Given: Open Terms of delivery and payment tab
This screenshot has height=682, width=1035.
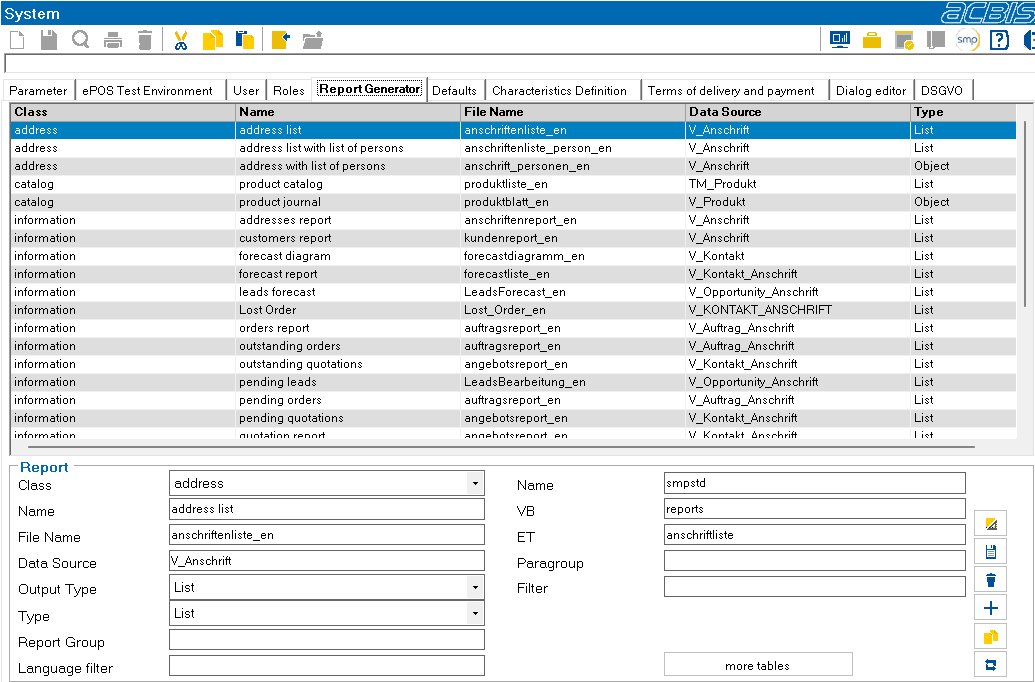Looking at the screenshot, I should click(x=731, y=90).
